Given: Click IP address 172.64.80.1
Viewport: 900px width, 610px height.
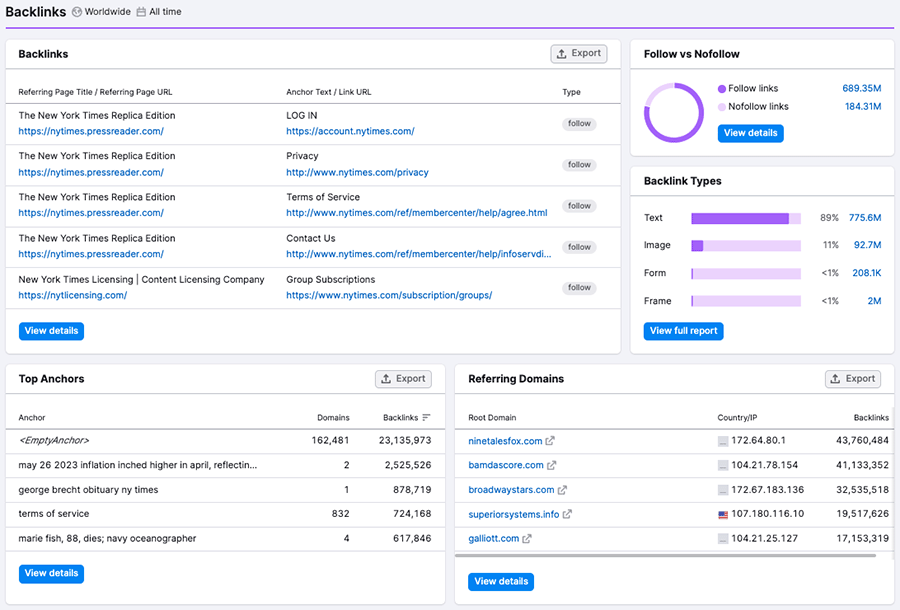Looking at the screenshot, I should [758, 441].
